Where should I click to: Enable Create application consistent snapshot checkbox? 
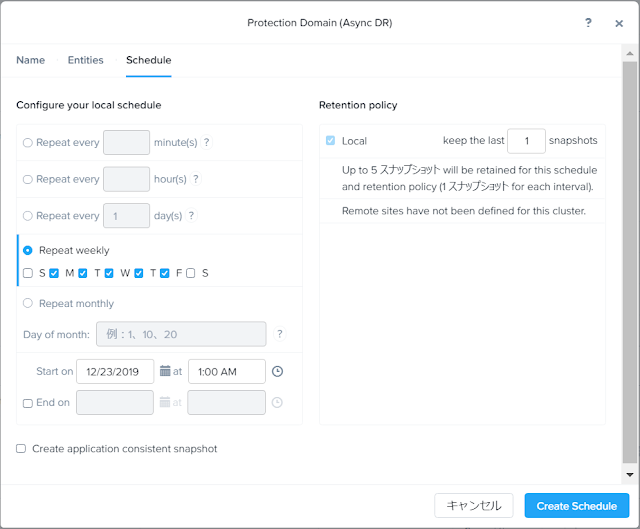click(21, 449)
